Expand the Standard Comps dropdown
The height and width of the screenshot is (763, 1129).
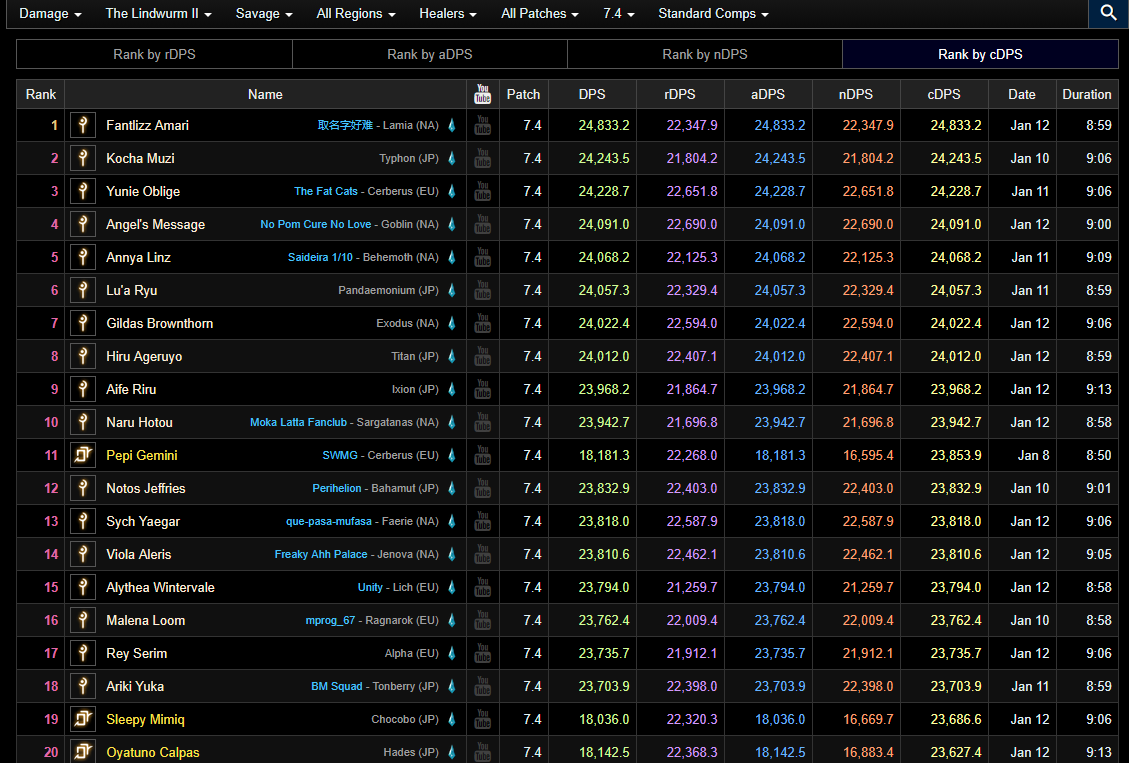[x=714, y=14]
